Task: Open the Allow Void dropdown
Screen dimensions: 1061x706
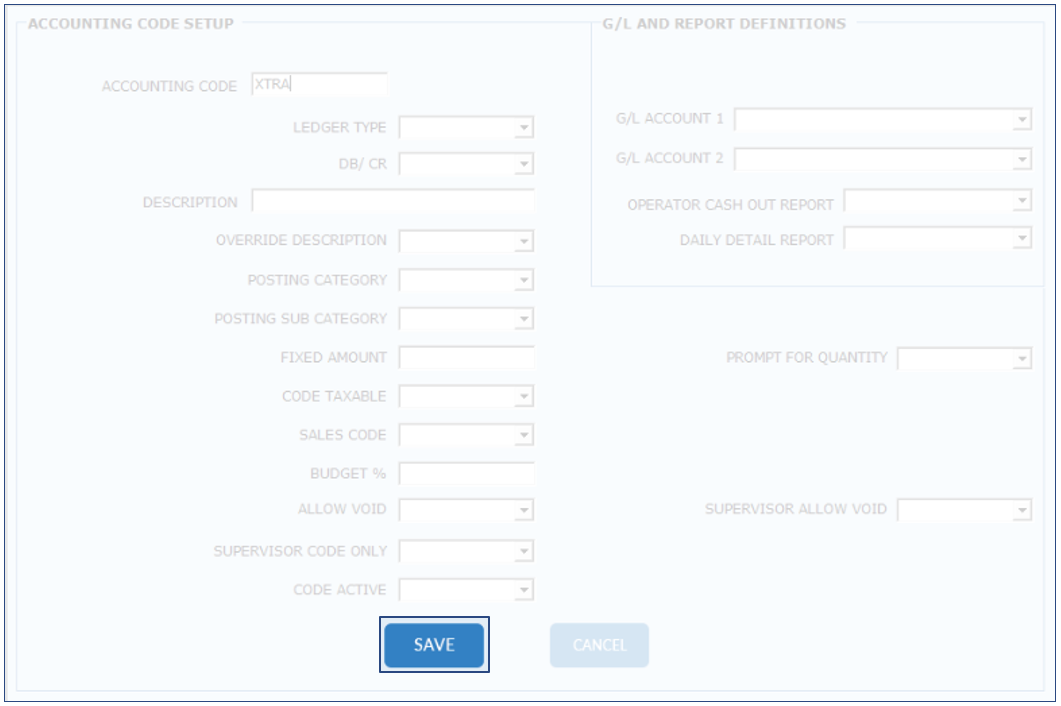Action: point(466,510)
